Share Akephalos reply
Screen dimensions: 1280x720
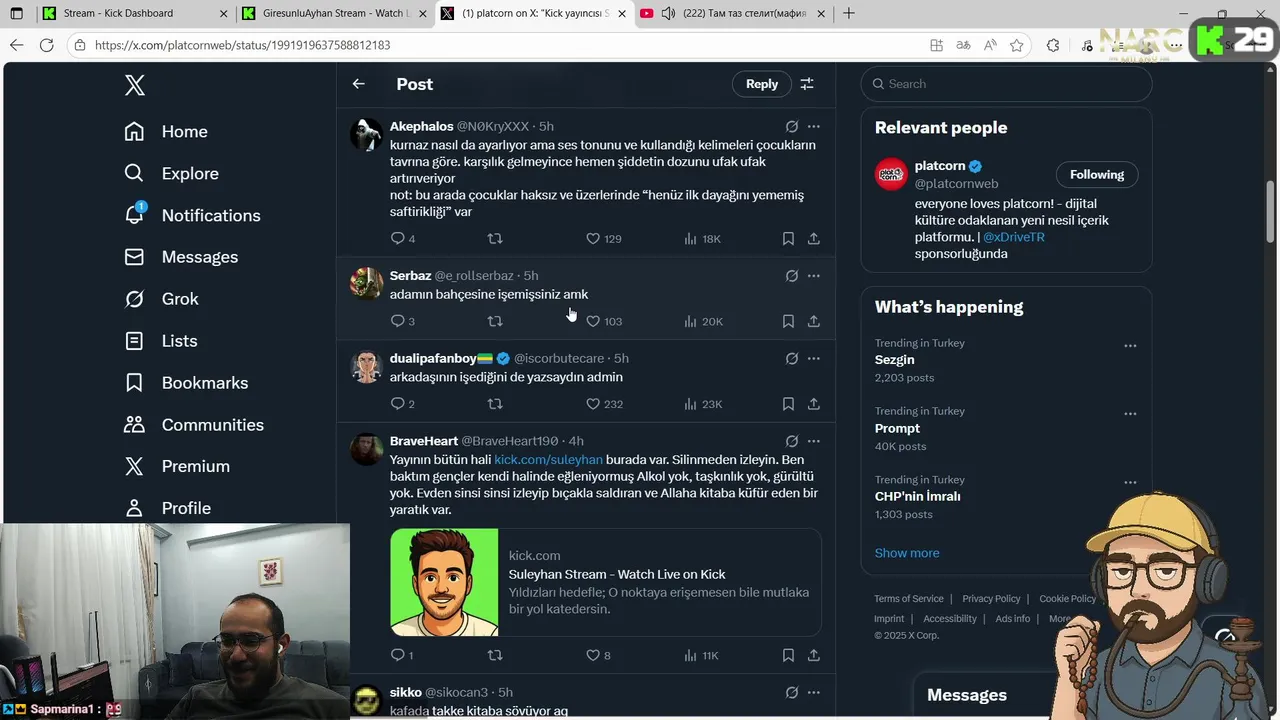814,239
